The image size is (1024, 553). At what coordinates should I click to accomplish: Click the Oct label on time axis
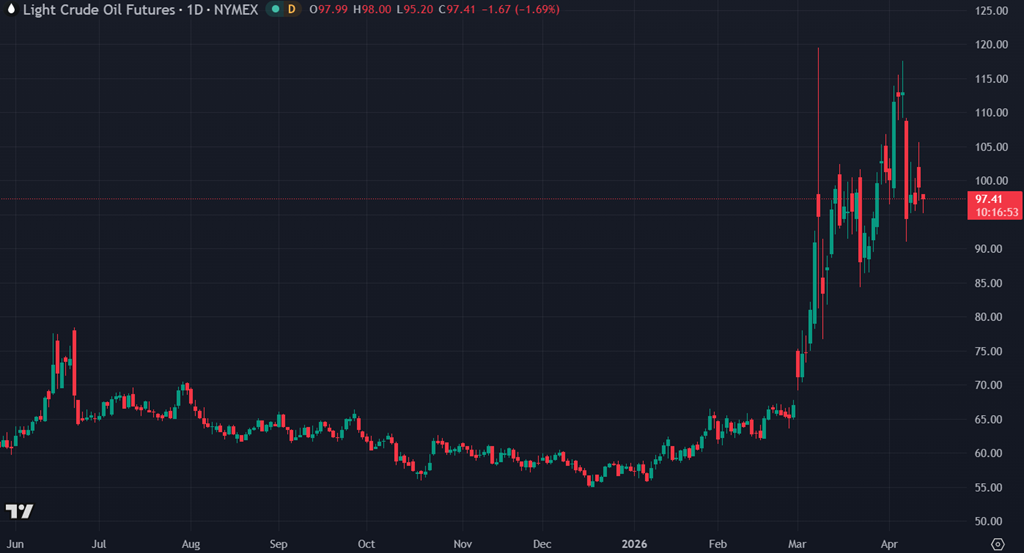click(366, 545)
